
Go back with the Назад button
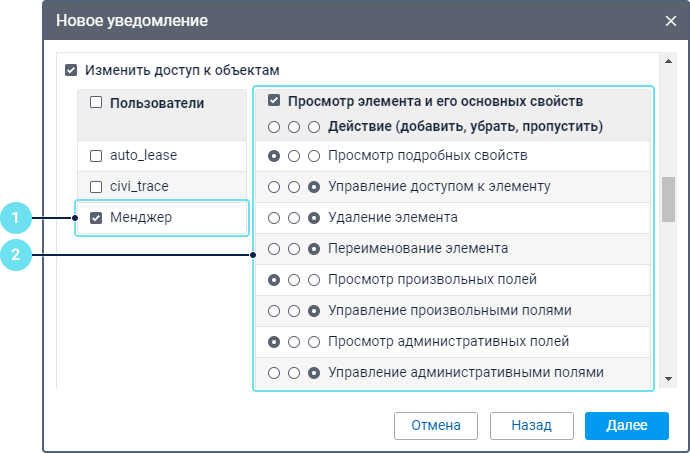pyautogui.click(x=531, y=425)
